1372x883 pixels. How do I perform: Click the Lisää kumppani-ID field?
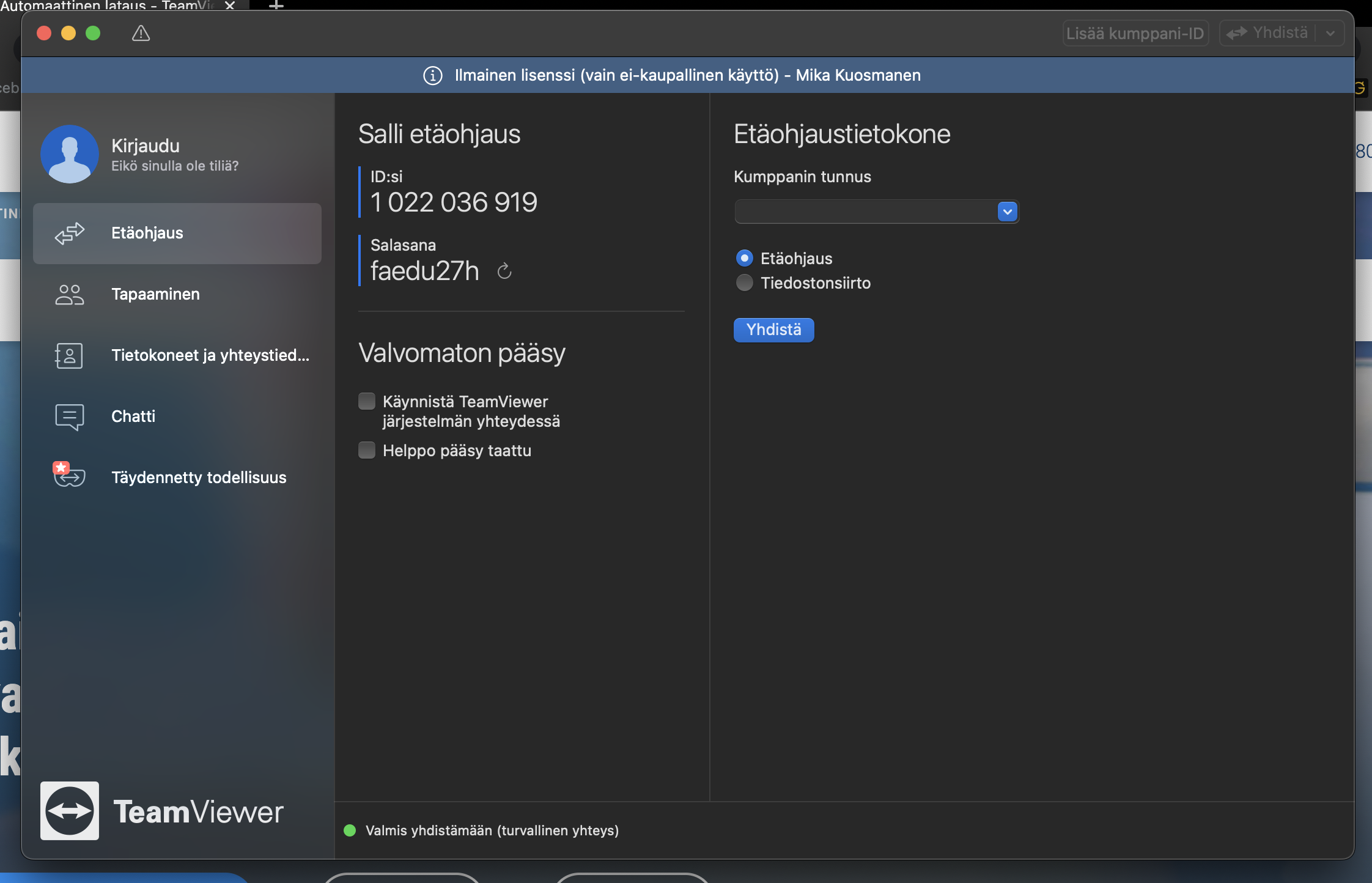[x=1135, y=33]
